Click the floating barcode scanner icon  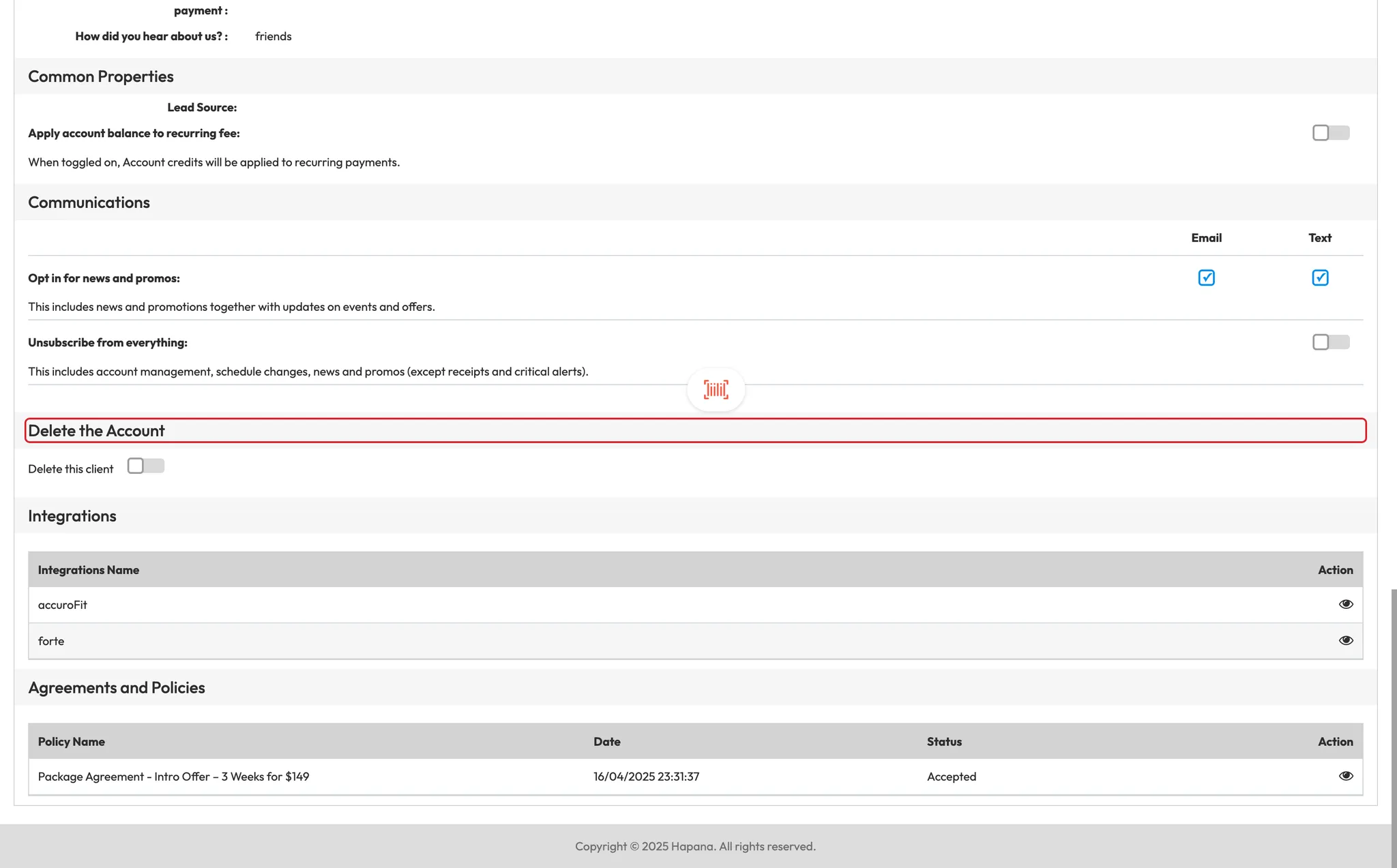click(716, 389)
